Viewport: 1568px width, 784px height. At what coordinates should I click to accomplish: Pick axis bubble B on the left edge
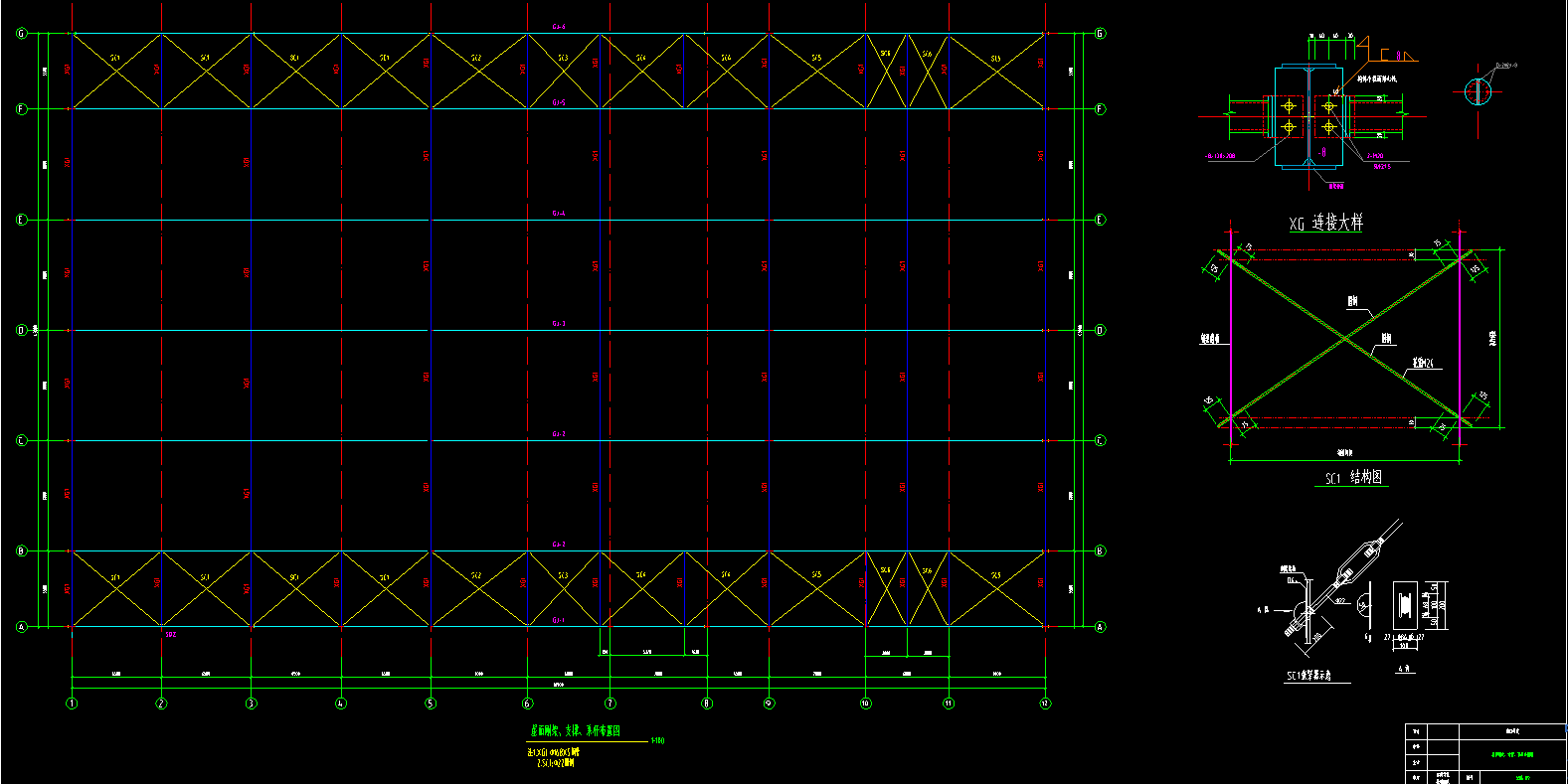[21, 550]
